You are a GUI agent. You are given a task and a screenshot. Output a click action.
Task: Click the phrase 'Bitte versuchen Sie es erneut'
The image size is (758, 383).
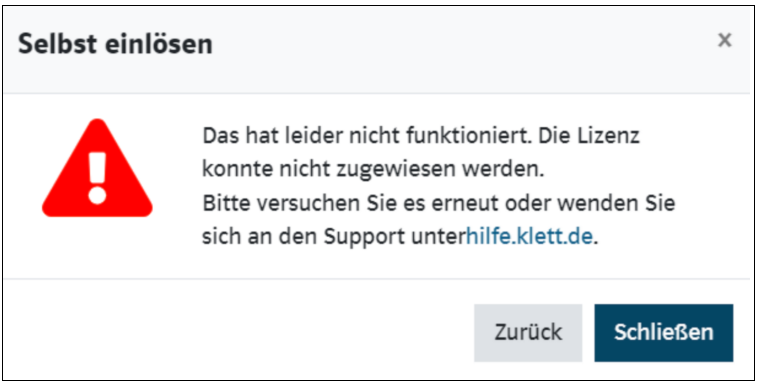tap(350, 203)
